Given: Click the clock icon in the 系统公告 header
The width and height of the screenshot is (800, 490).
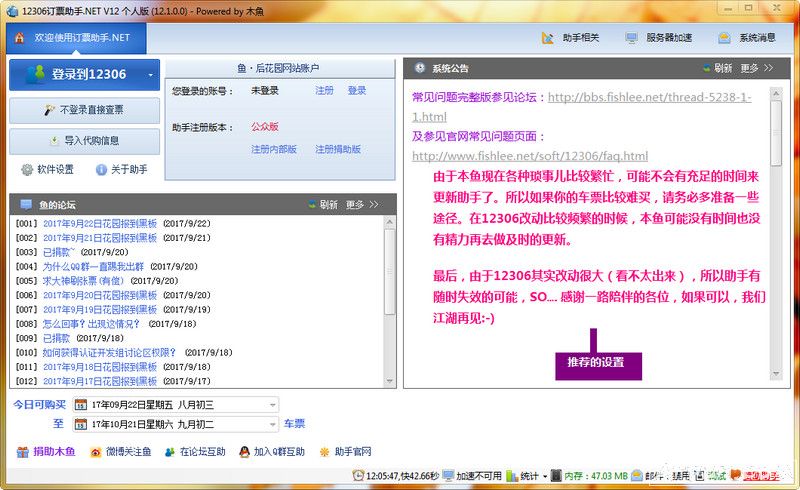Looking at the screenshot, I should click(x=420, y=68).
